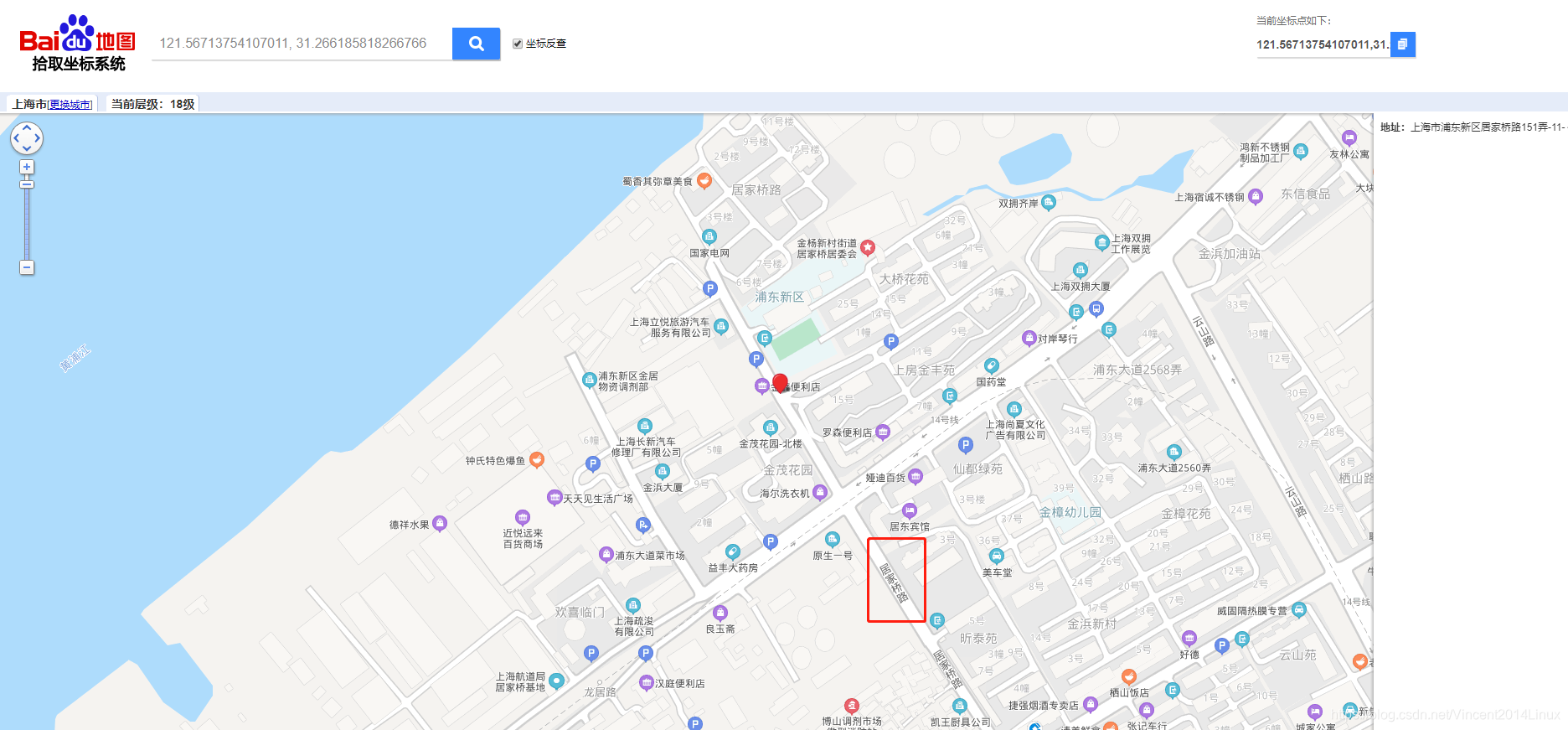
Task: Select the 汉庭便利店 shop icon
Action: tap(647, 682)
